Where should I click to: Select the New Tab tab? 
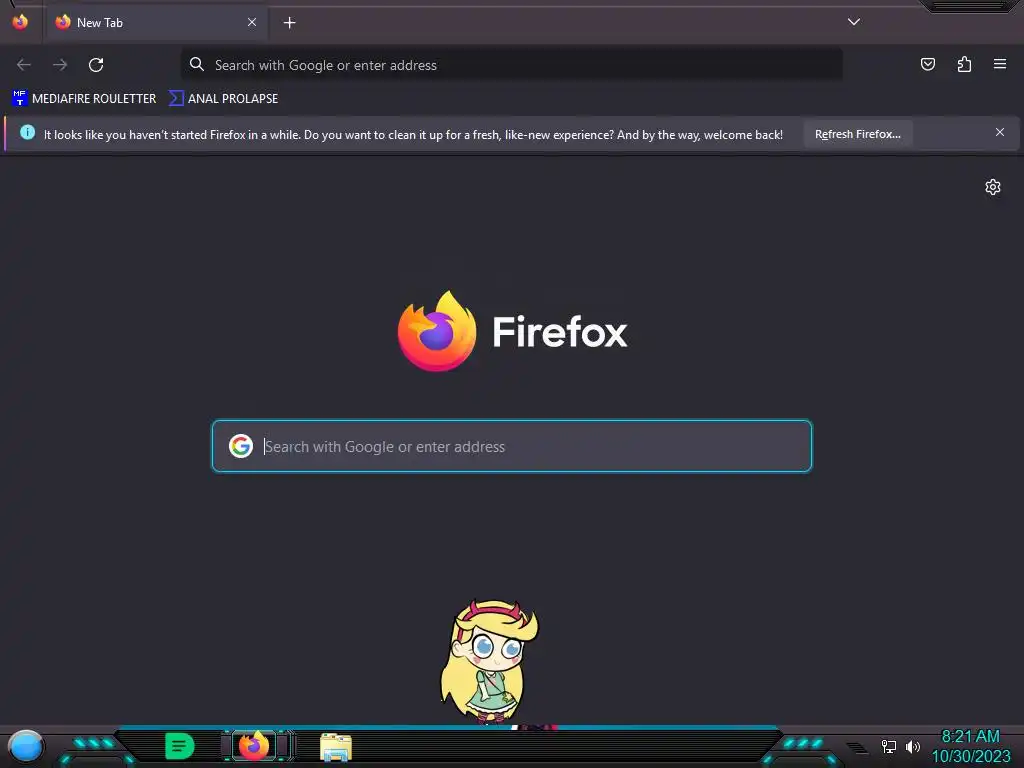pyautogui.click(x=155, y=23)
